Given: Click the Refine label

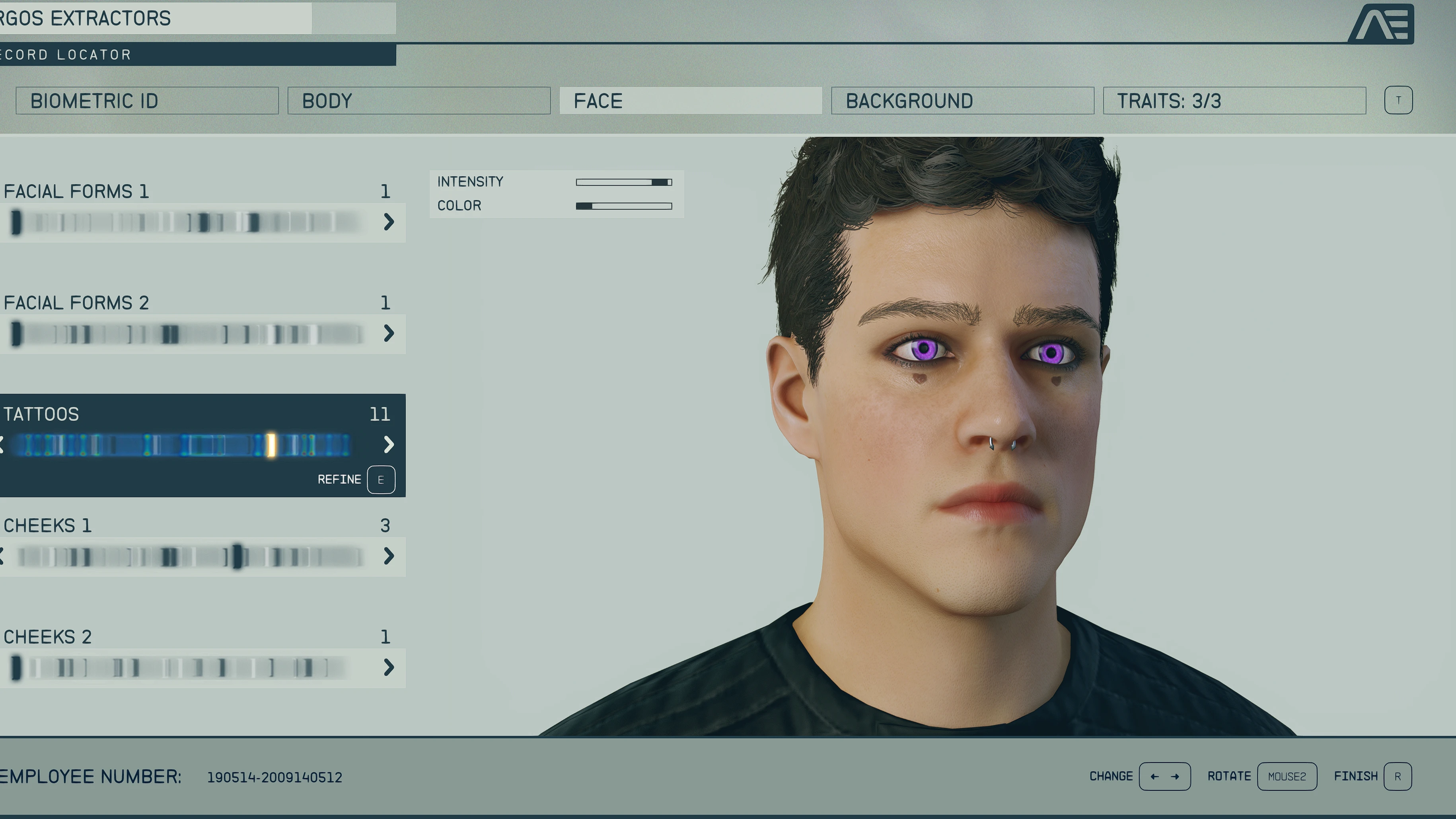Looking at the screenshot, I should (339, 479).
